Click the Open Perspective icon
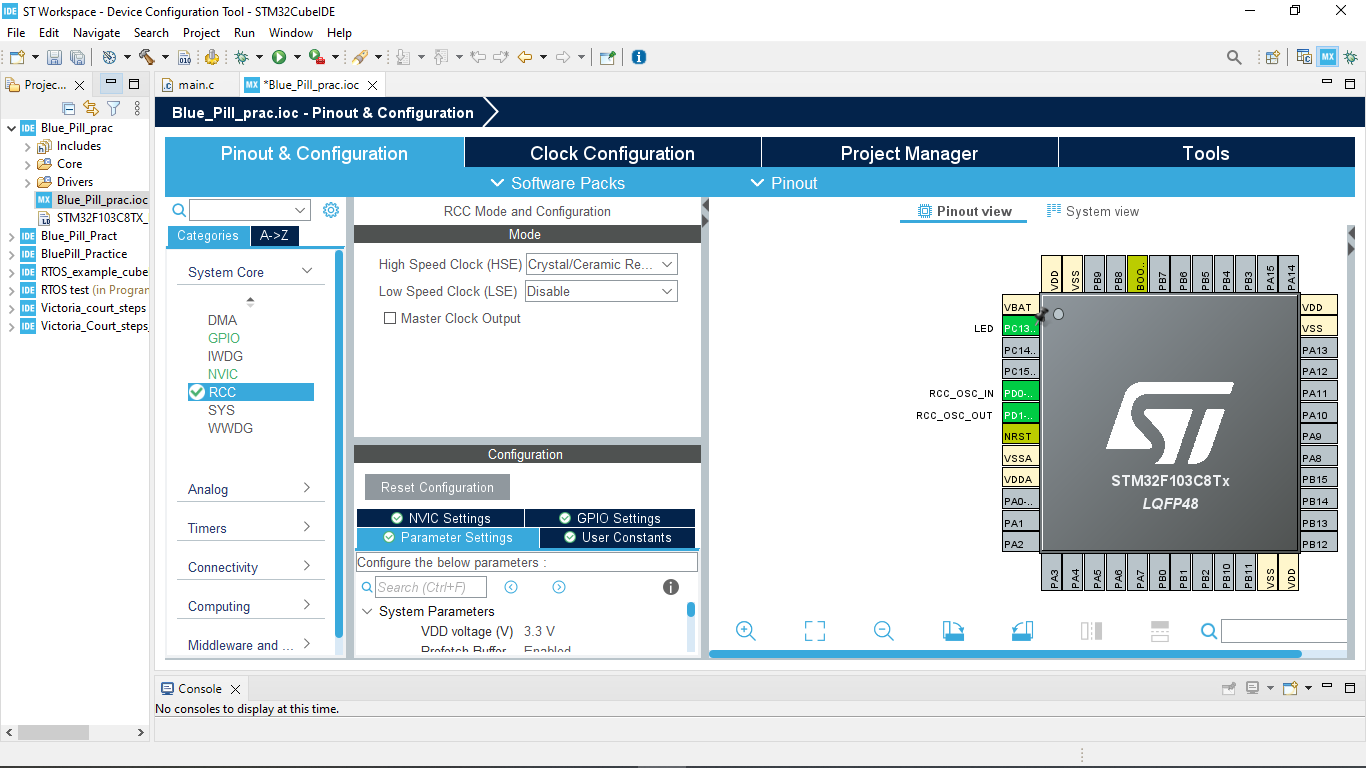Image resolution: width=1366 pixels, height=768 pixels. 1273,57
